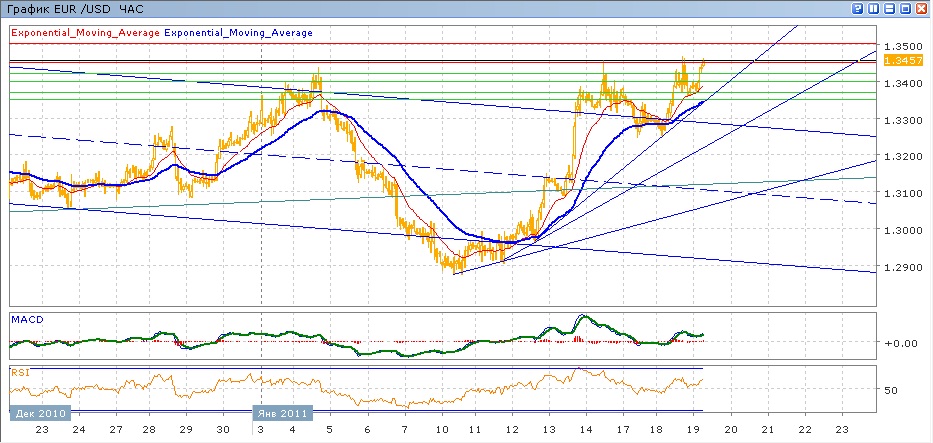Image resolution: width=933 pixels, height=443 pixels.
Task: Maximize the EUR/USD chart window
Action: click(x=905, y=9)
